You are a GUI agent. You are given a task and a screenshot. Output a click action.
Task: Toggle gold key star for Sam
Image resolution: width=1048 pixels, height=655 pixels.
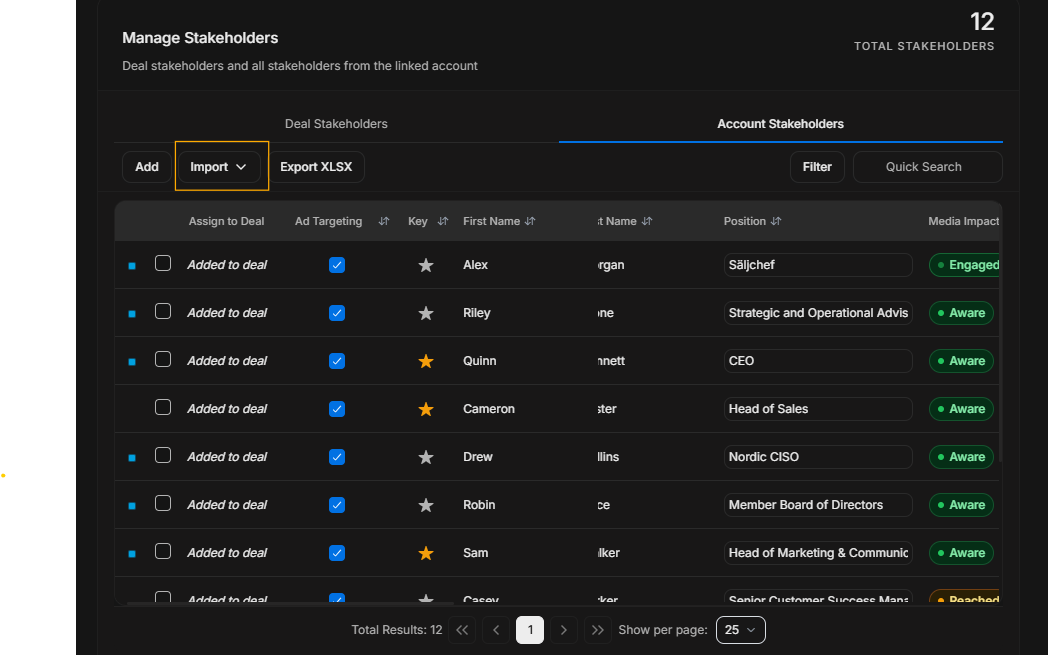pyautogui.click(x=426, y=553)
